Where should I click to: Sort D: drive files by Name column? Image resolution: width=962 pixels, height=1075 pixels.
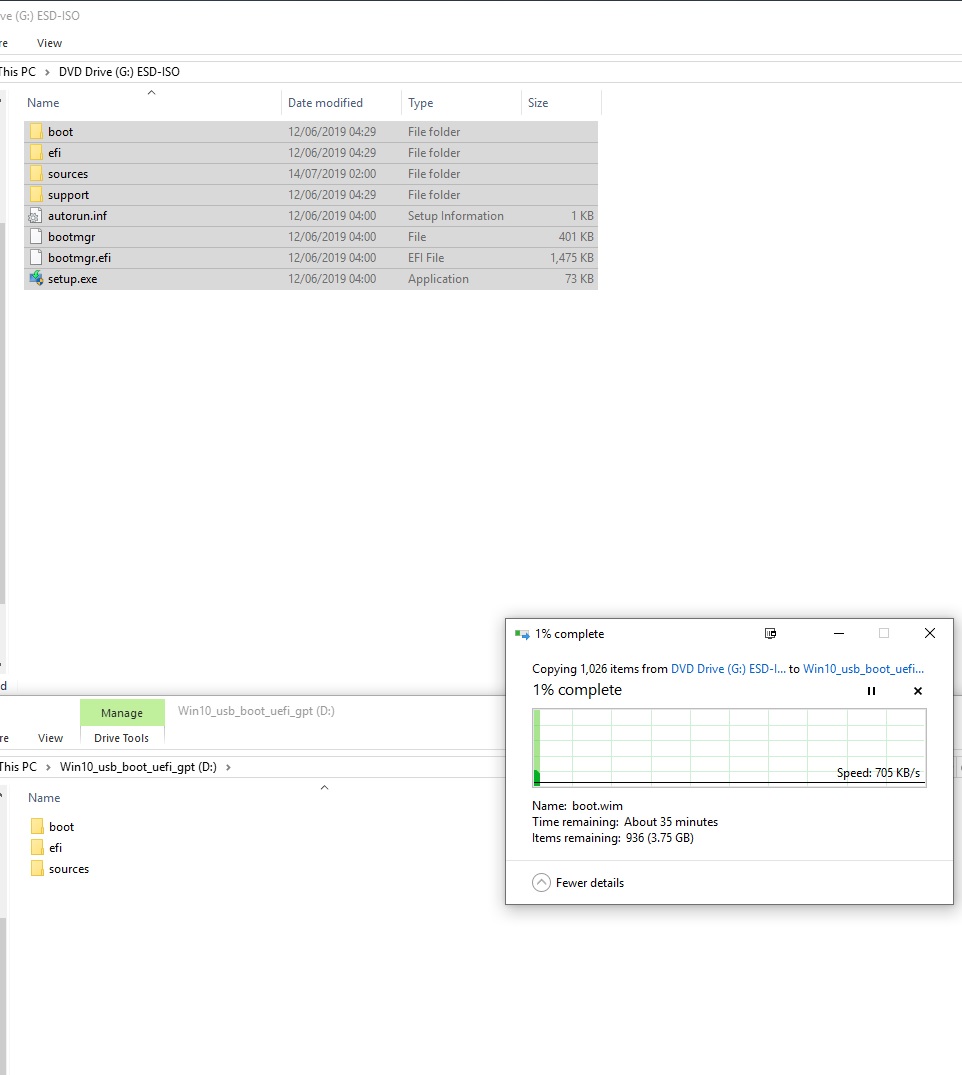pos(44,798)
